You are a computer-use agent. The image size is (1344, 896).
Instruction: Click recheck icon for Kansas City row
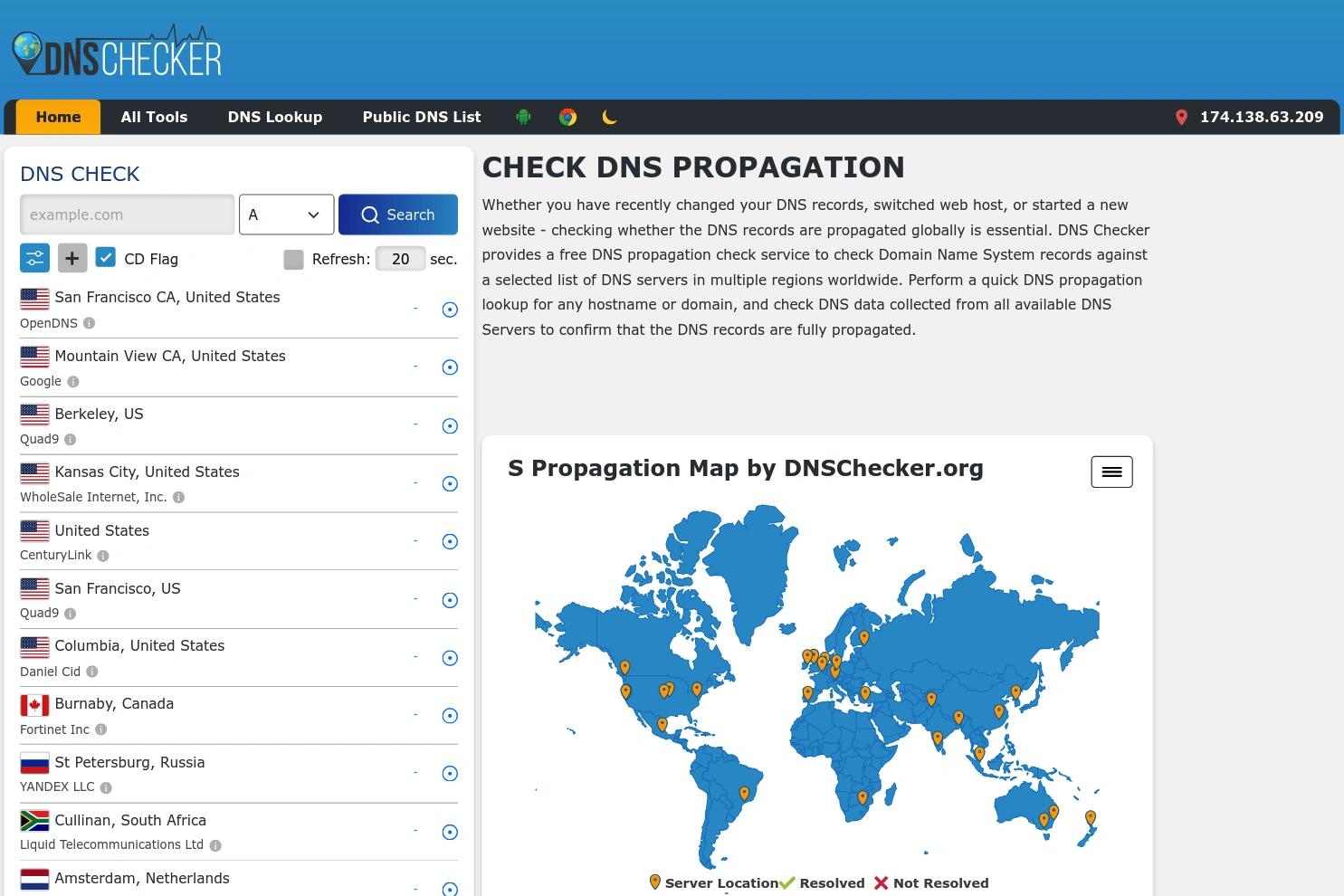click(450, 483)
